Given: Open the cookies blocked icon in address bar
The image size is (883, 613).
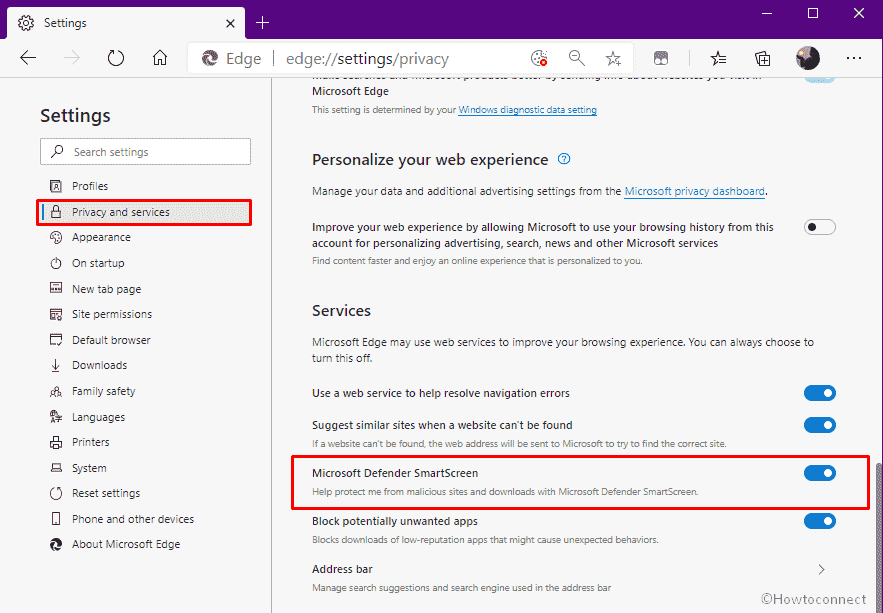Looking at the screenshot, I should 539,58.
